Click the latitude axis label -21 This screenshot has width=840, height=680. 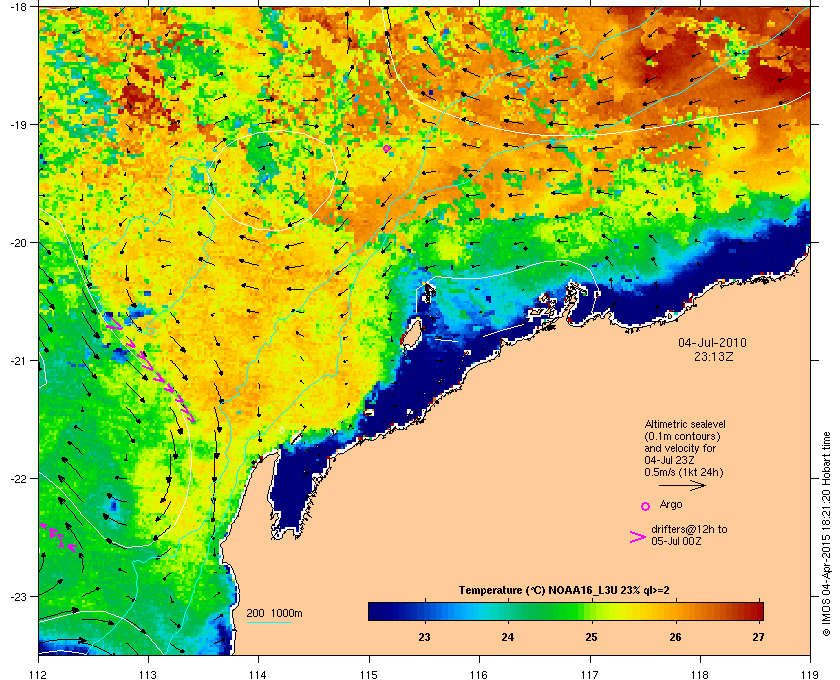pyautogui.click(x=18, y=360)
